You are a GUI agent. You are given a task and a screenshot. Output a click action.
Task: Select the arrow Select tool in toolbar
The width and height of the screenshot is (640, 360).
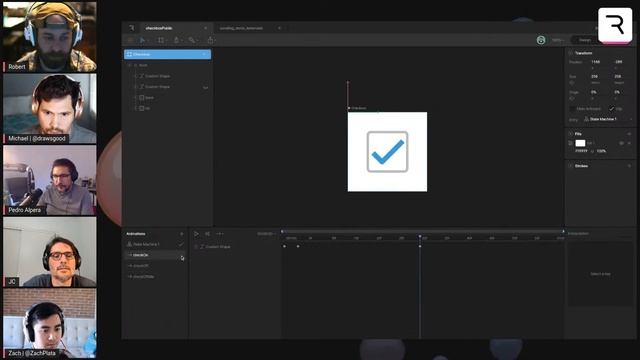(x=142, y=40)
